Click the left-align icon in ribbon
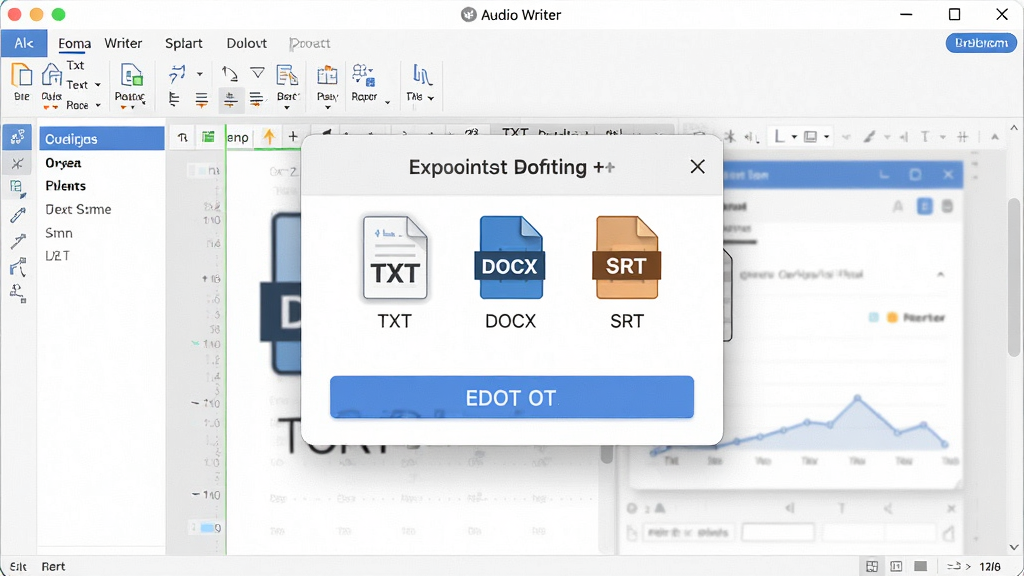 174,99
